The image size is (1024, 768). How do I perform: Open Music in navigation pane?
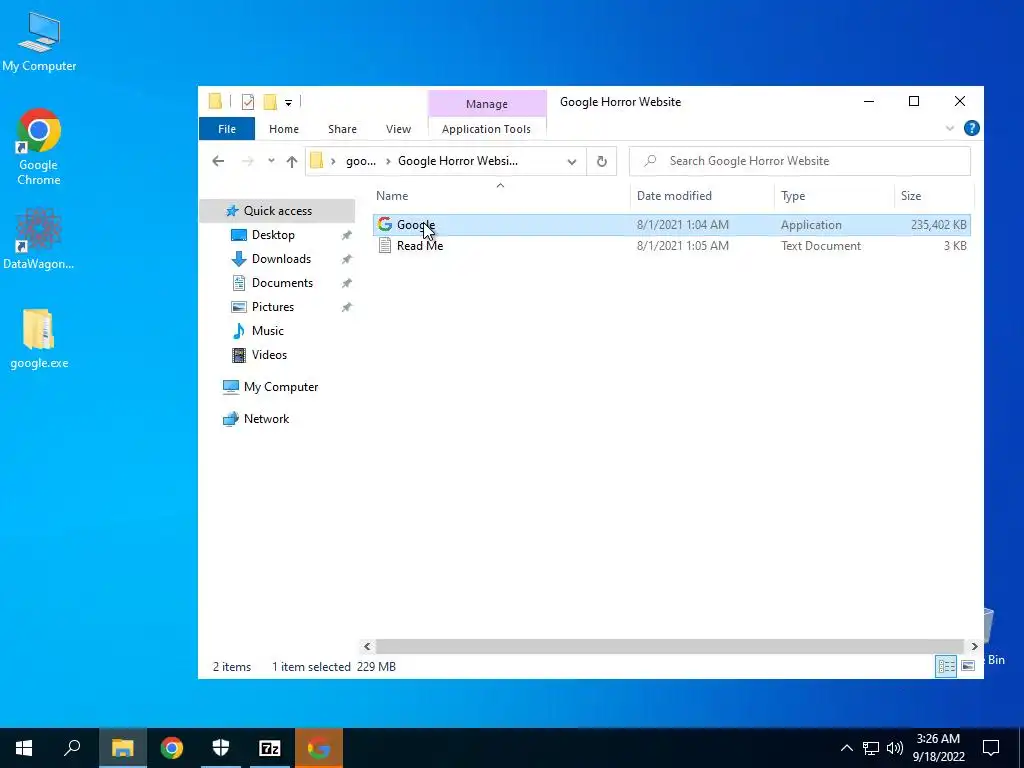pos(267,331)
